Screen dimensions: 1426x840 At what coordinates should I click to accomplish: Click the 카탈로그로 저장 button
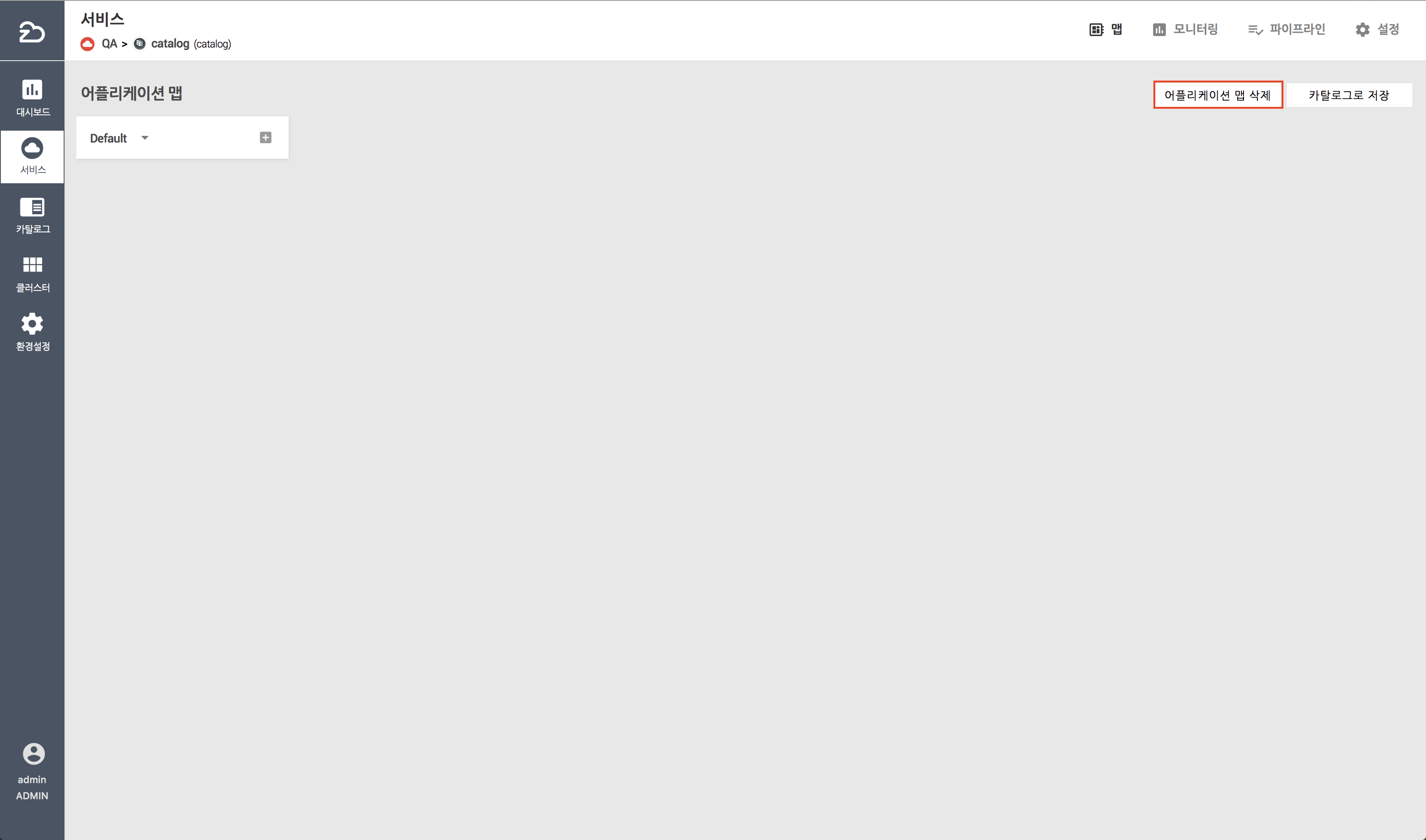1349,95
